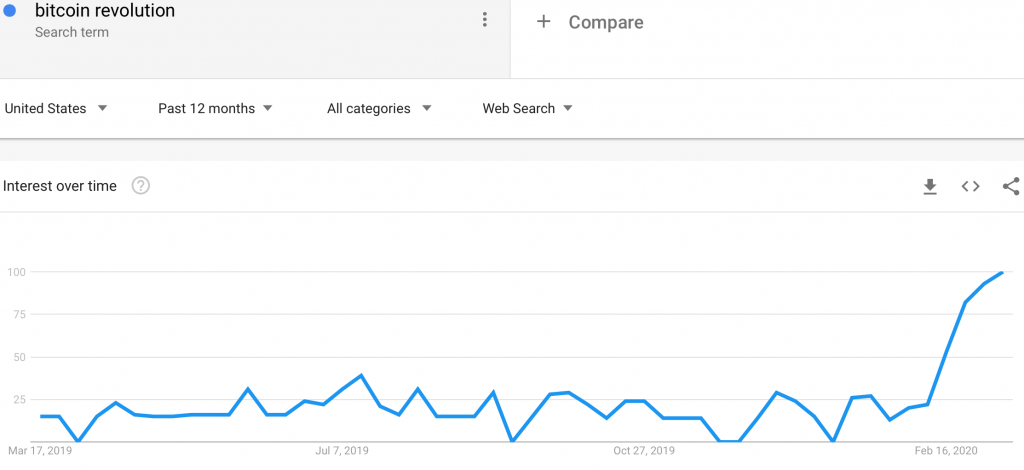Click the Oct 27, 2019 axis label

coord(642,451)
